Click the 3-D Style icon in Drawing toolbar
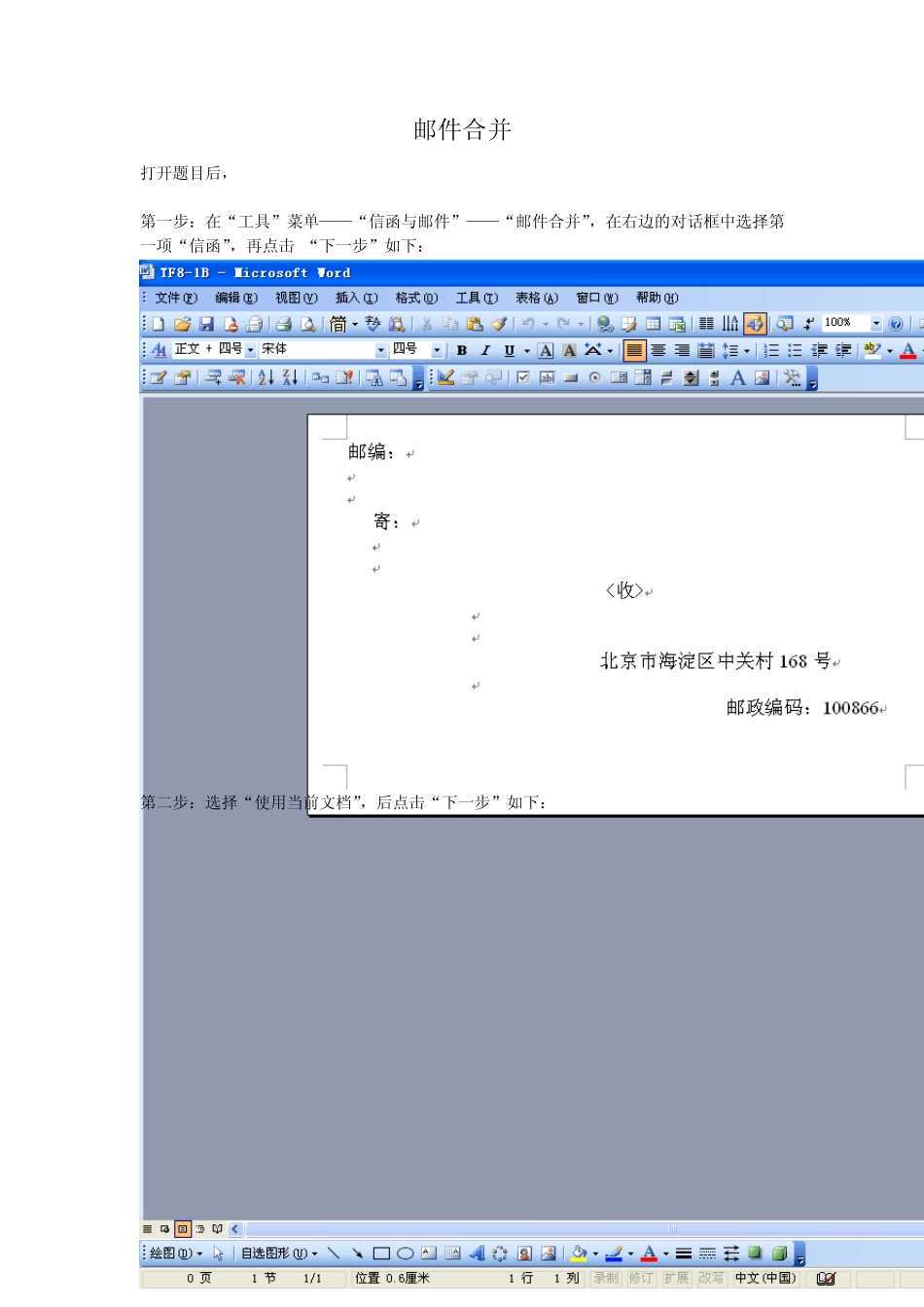This screenshot has height=1307, width=924. [x=779, y=1254]
